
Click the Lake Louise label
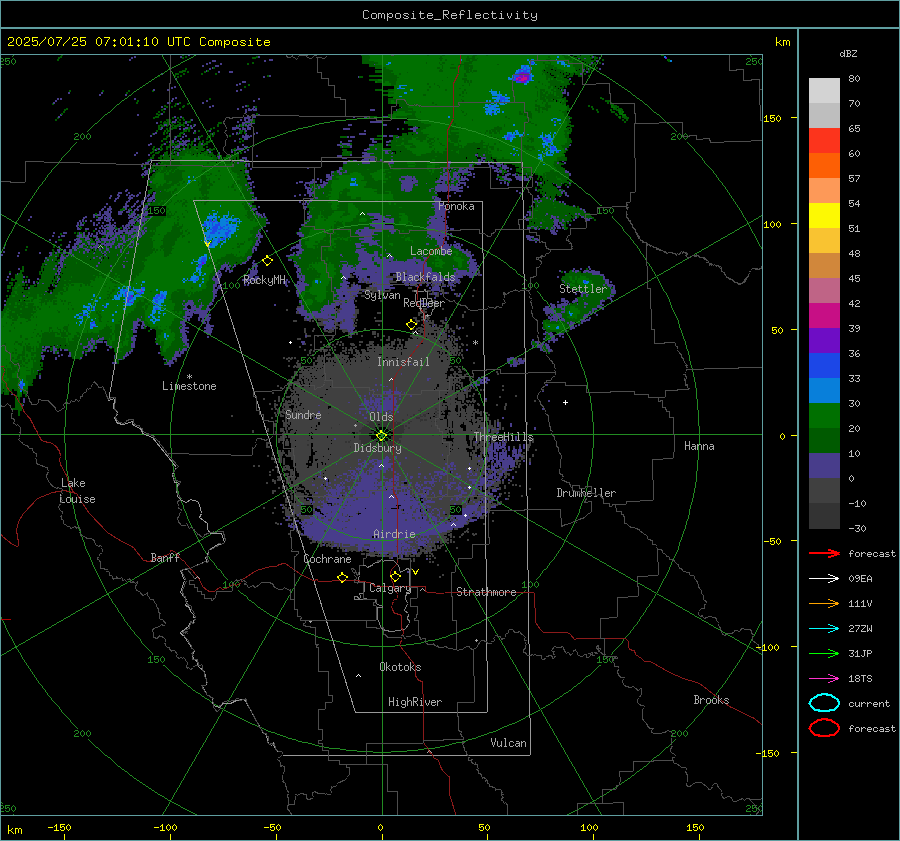pos(77,491)
